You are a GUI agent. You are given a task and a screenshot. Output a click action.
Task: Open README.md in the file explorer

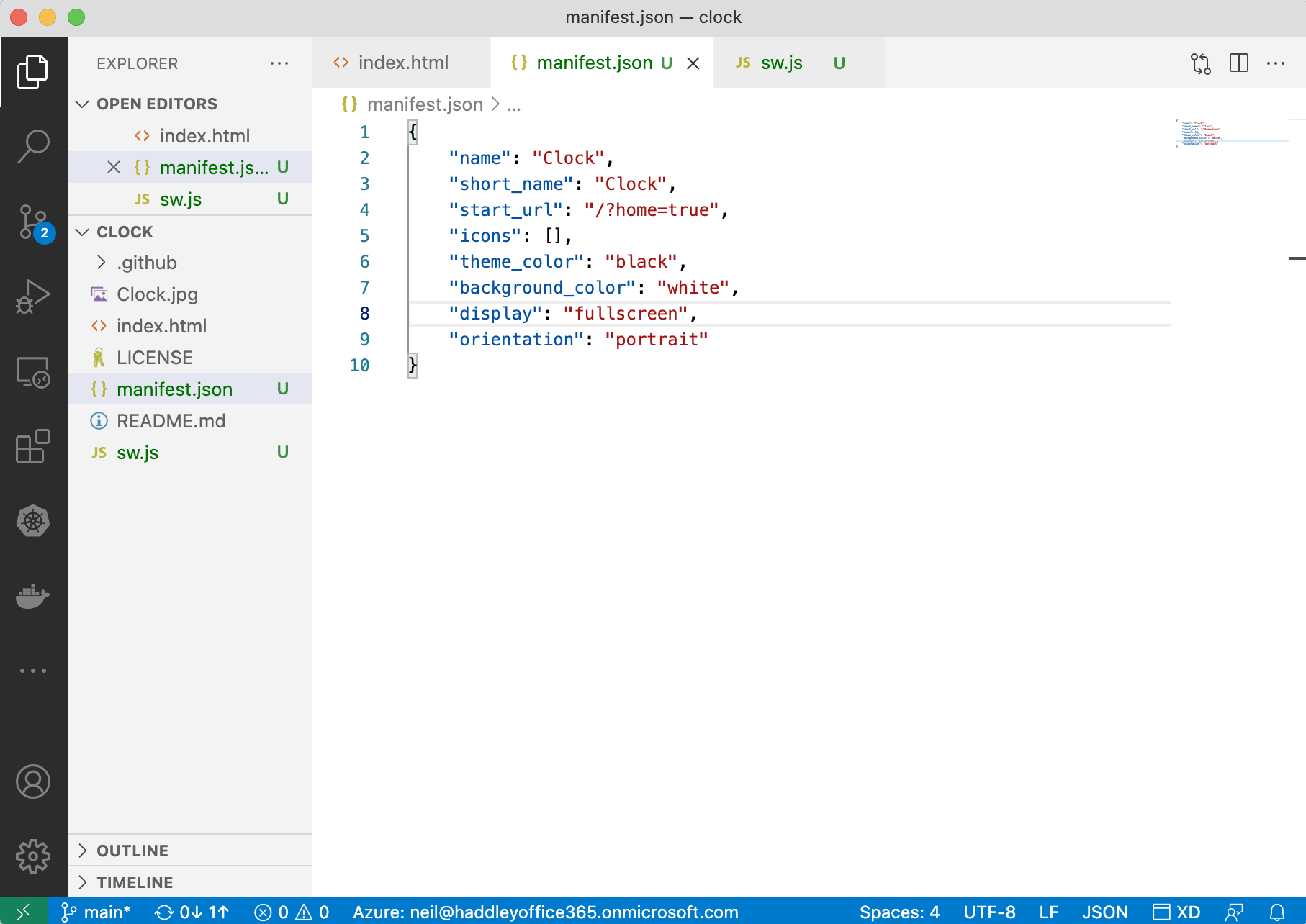tap(171, 421)
